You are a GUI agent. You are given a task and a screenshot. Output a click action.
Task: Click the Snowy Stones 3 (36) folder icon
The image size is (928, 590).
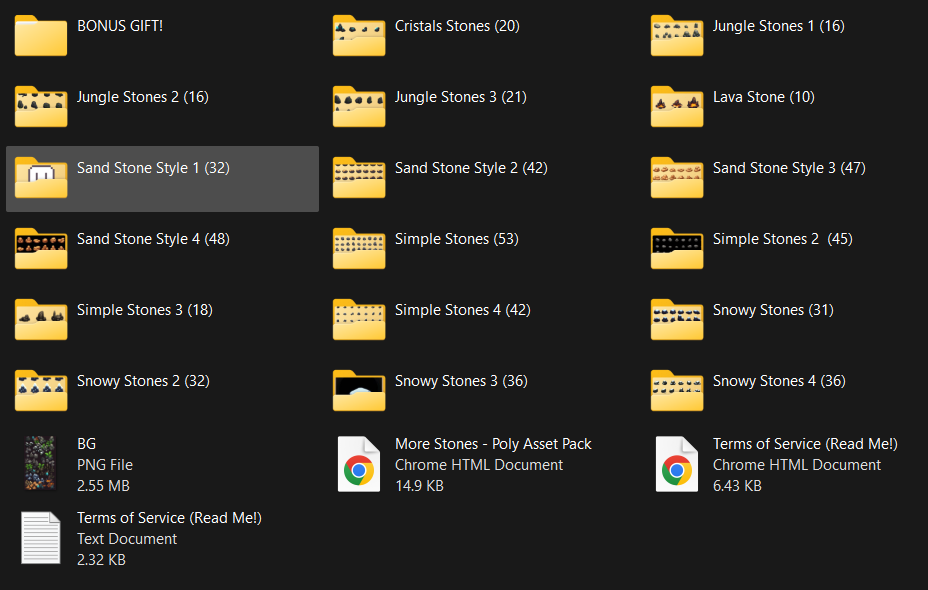pos(359,391)
